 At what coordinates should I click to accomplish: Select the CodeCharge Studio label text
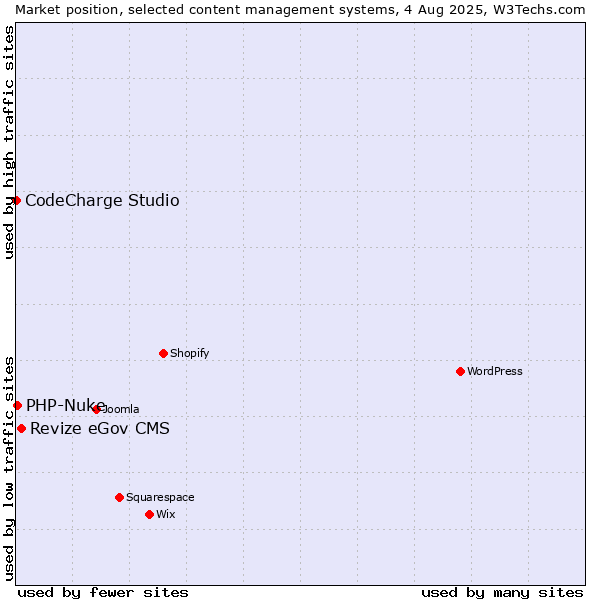click(102, 201)
